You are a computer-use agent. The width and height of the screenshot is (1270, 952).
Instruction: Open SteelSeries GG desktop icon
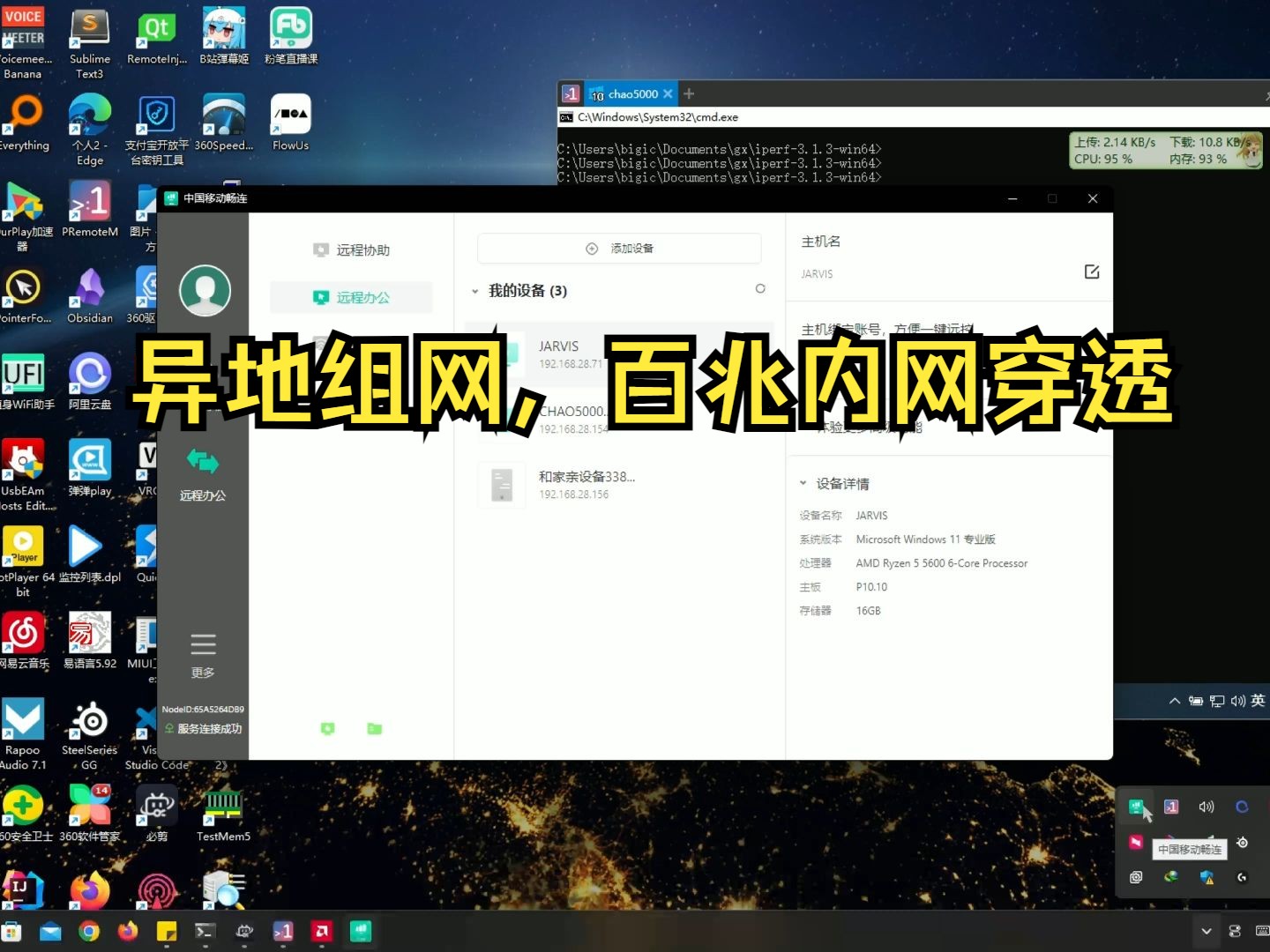pos(89,734)
